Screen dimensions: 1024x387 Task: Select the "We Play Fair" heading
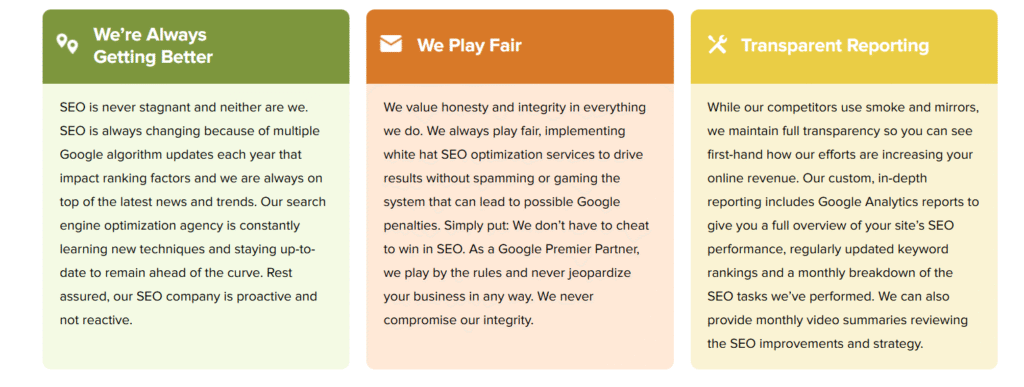pos(469,45)
